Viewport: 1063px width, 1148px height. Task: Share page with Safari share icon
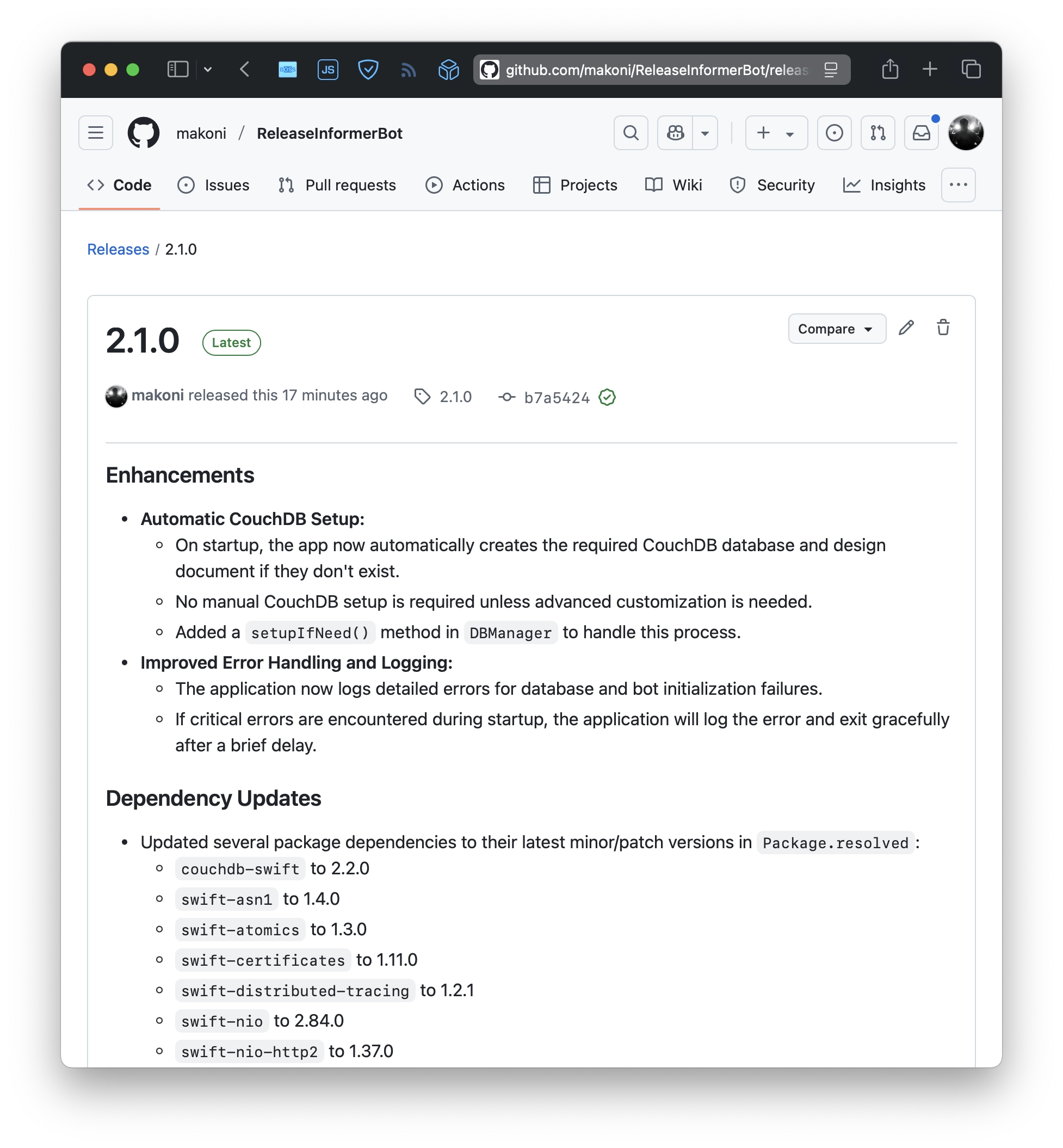tap(890, 69)
